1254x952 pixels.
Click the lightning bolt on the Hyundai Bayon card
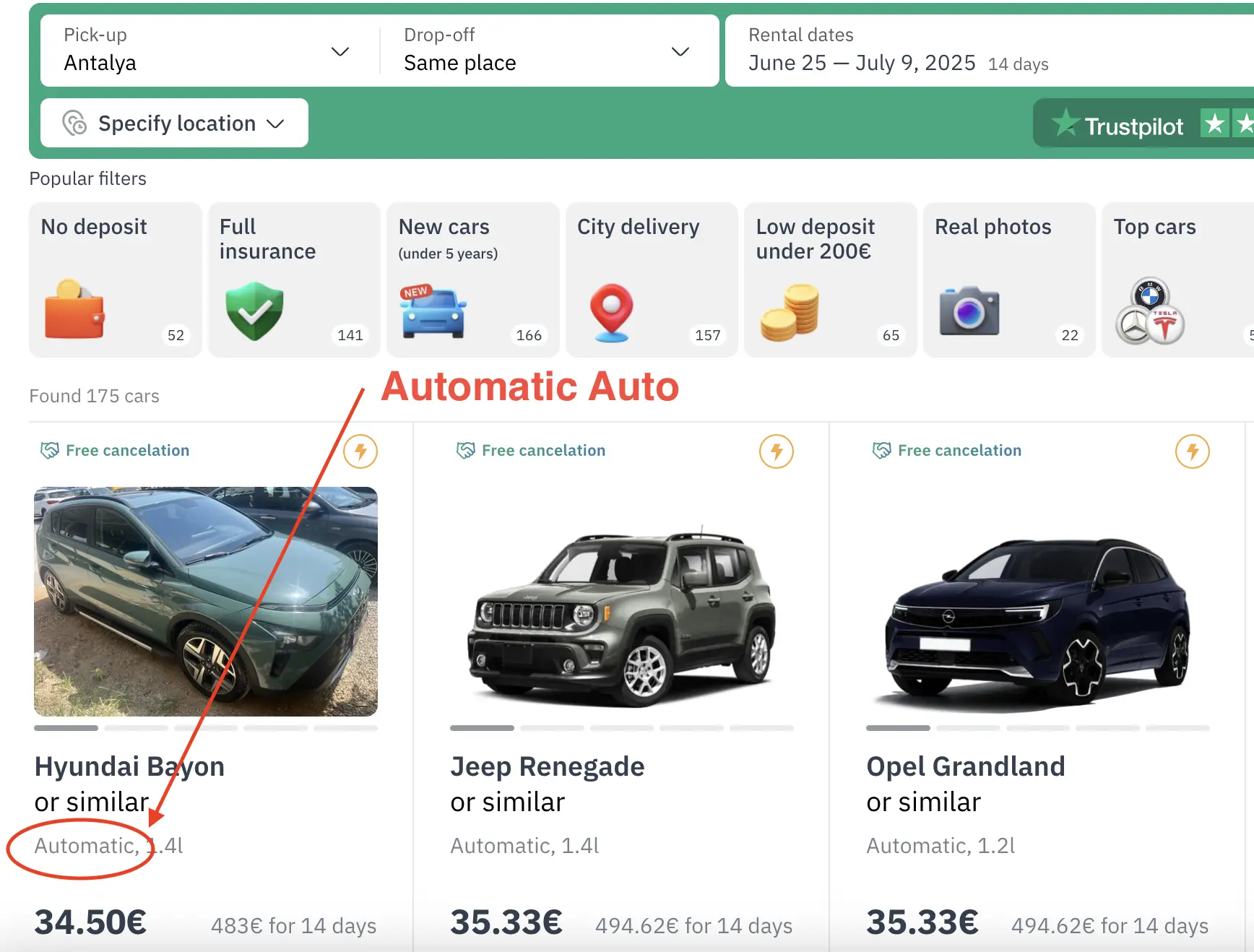360,451
